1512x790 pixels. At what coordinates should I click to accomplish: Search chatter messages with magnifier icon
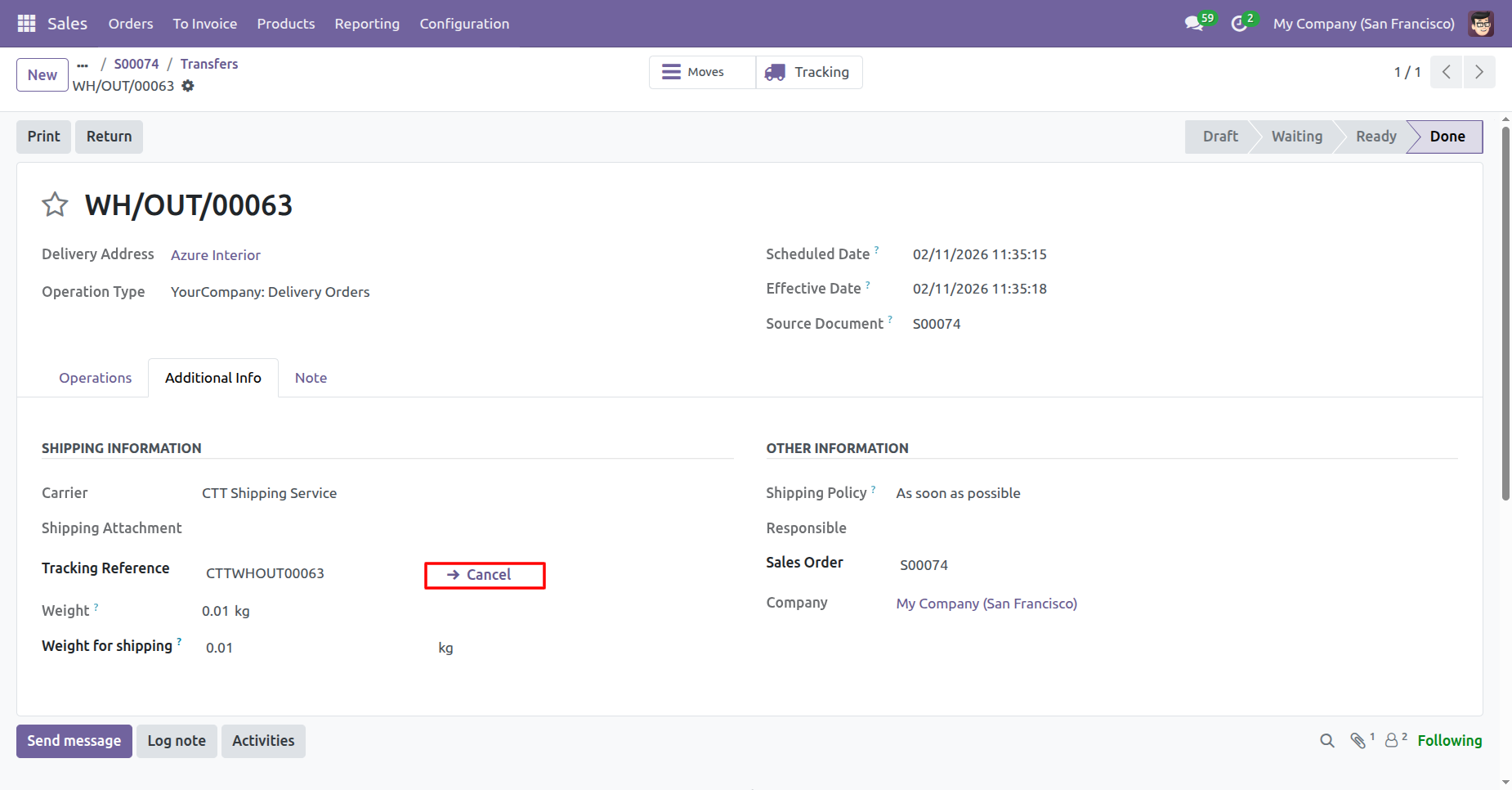tap(1326, 741)
